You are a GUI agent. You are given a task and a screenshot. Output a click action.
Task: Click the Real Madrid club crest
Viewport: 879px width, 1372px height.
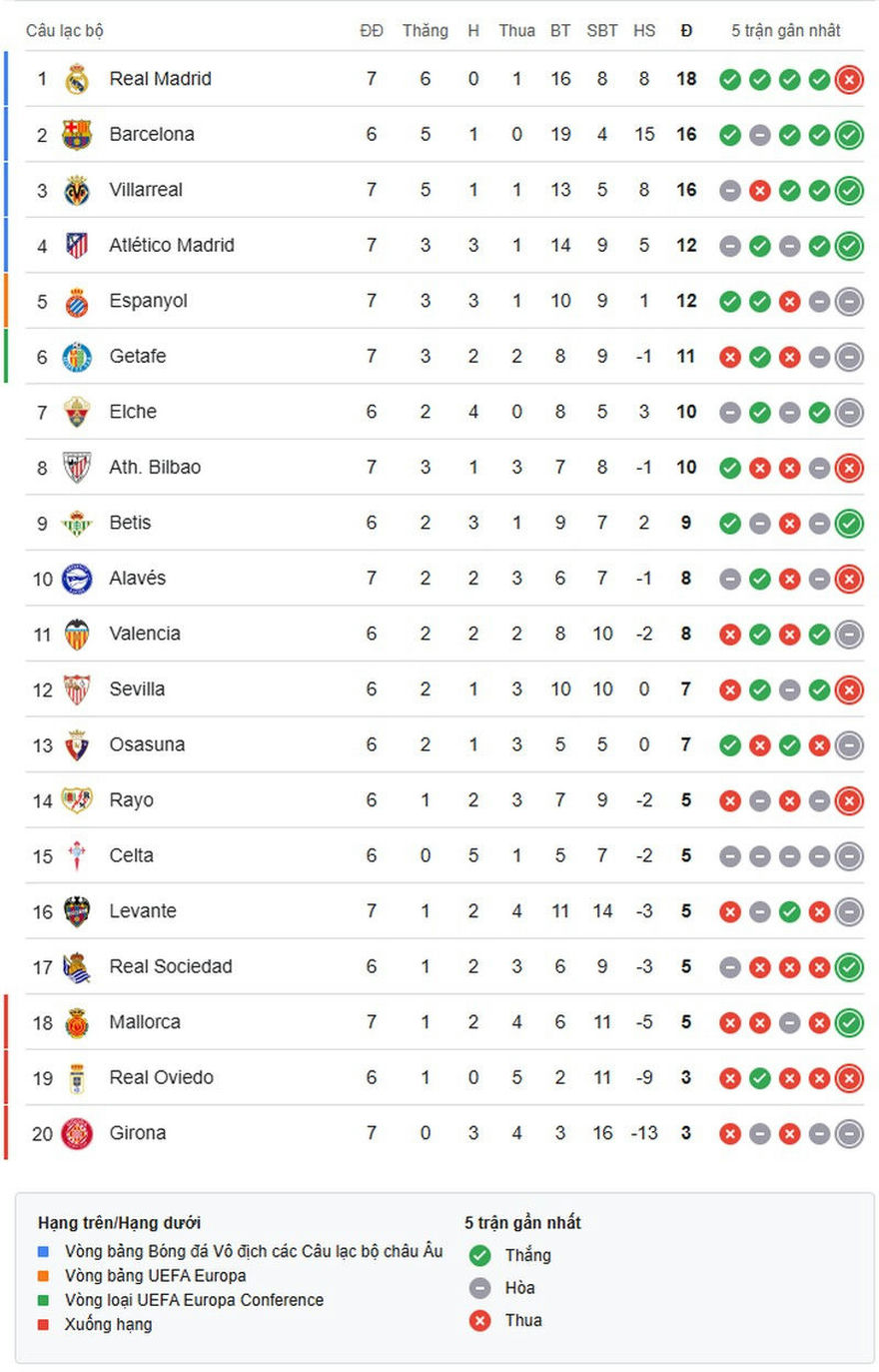click(77, 79)
